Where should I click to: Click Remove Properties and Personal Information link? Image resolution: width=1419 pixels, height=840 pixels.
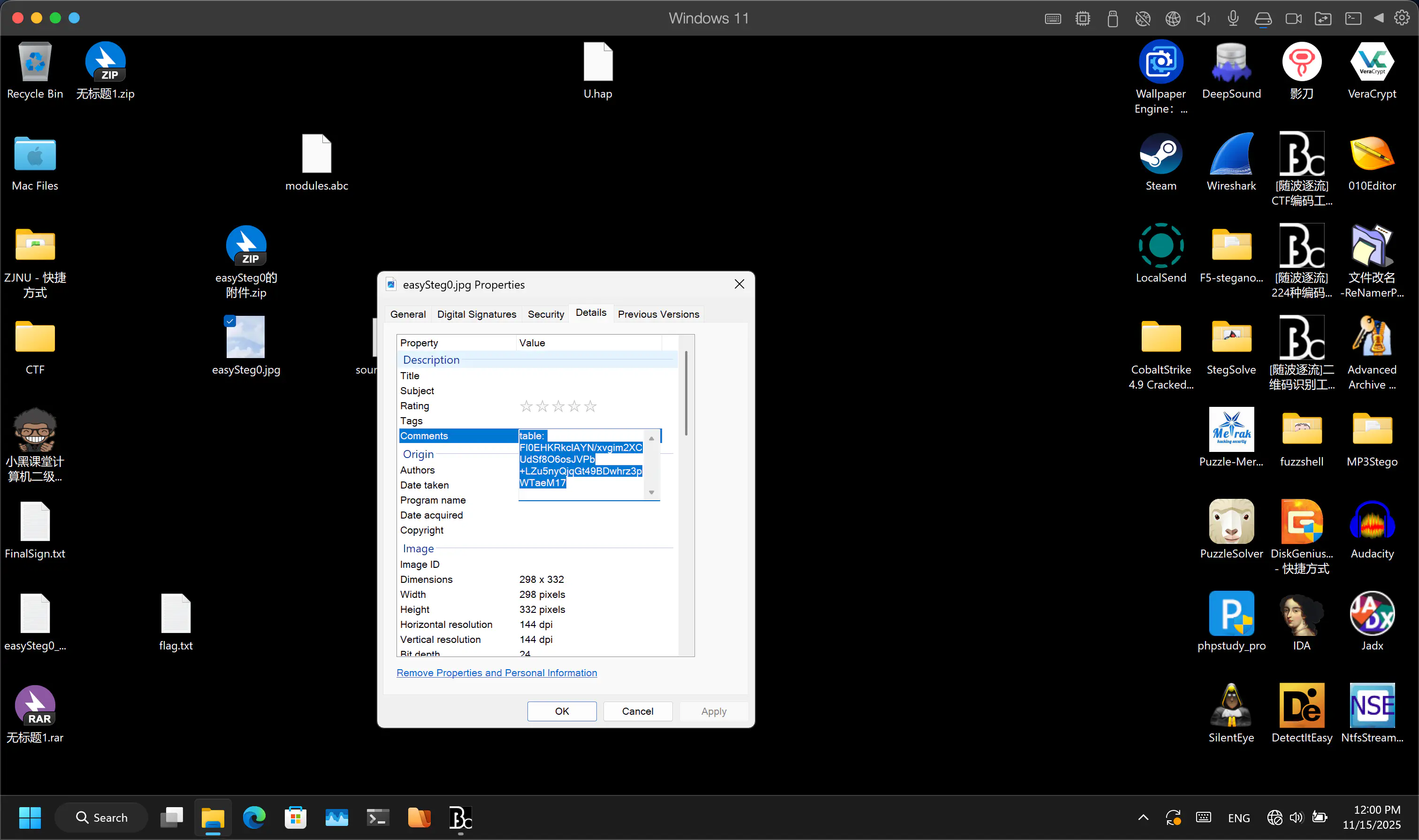[x=496, y=672]
